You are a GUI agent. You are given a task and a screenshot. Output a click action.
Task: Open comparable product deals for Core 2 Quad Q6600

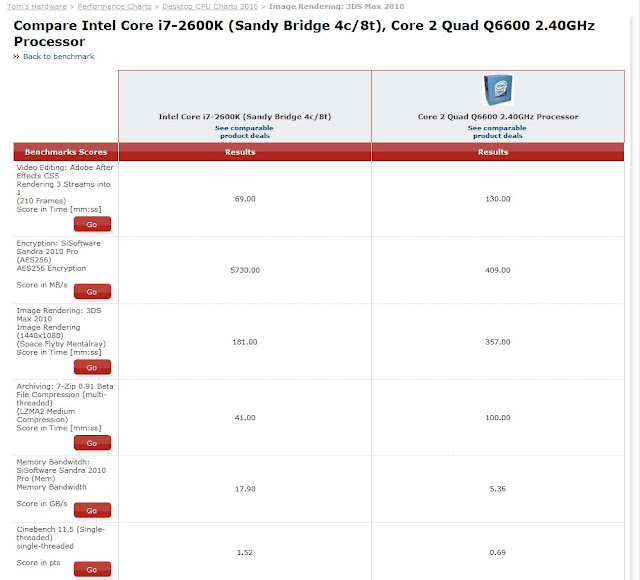pos(497,132)
